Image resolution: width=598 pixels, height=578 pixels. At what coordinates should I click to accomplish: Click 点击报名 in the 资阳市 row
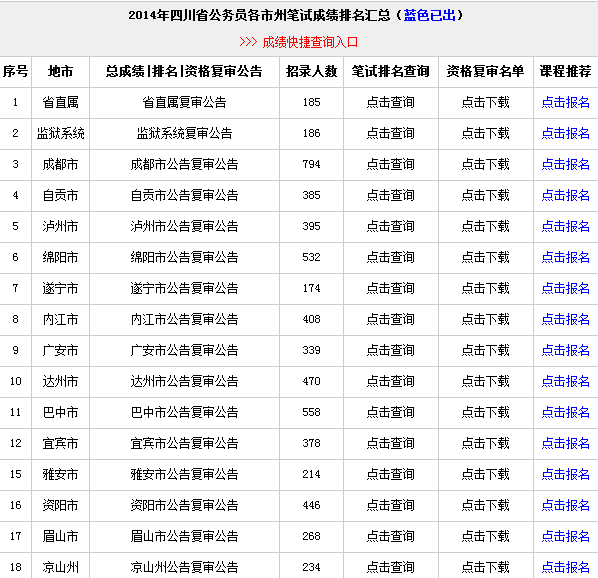[x=566, y=505]
